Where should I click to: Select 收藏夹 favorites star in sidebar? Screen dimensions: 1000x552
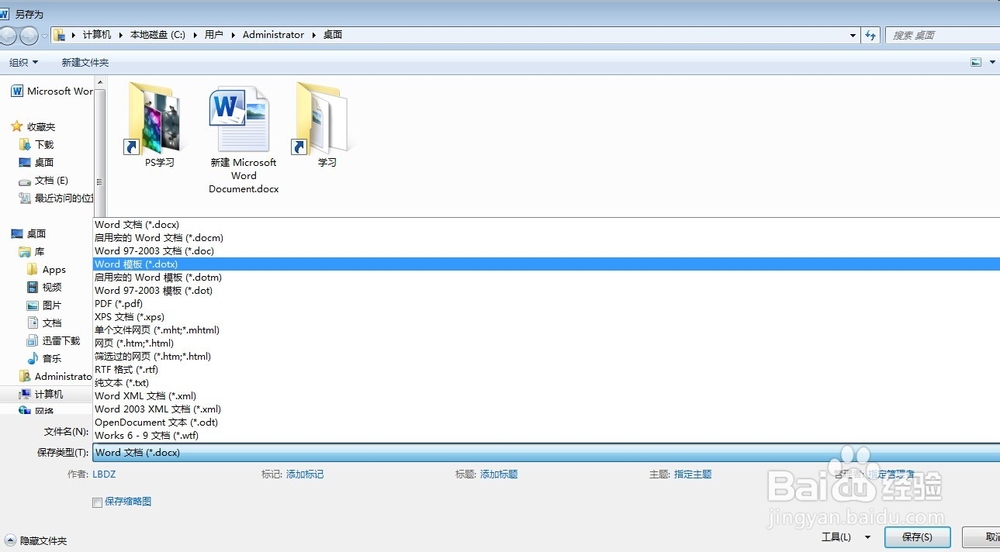tap(33, 127)
